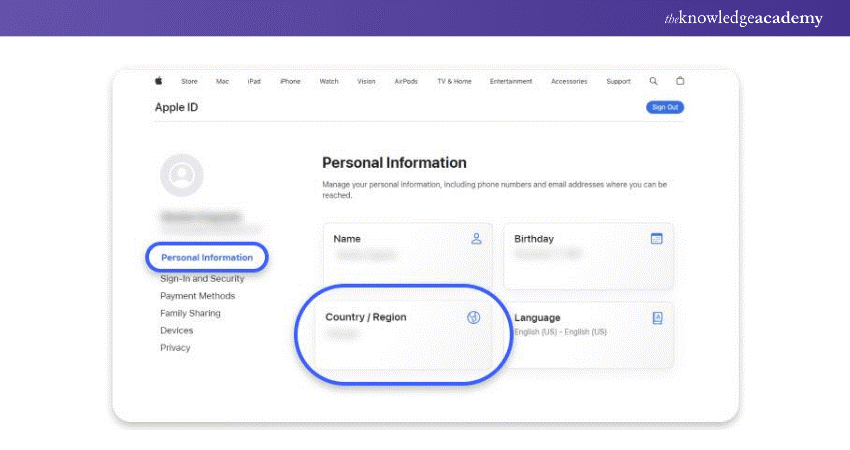
Task: Select Personal Information in sidebar
Action: tap(207, 258)
